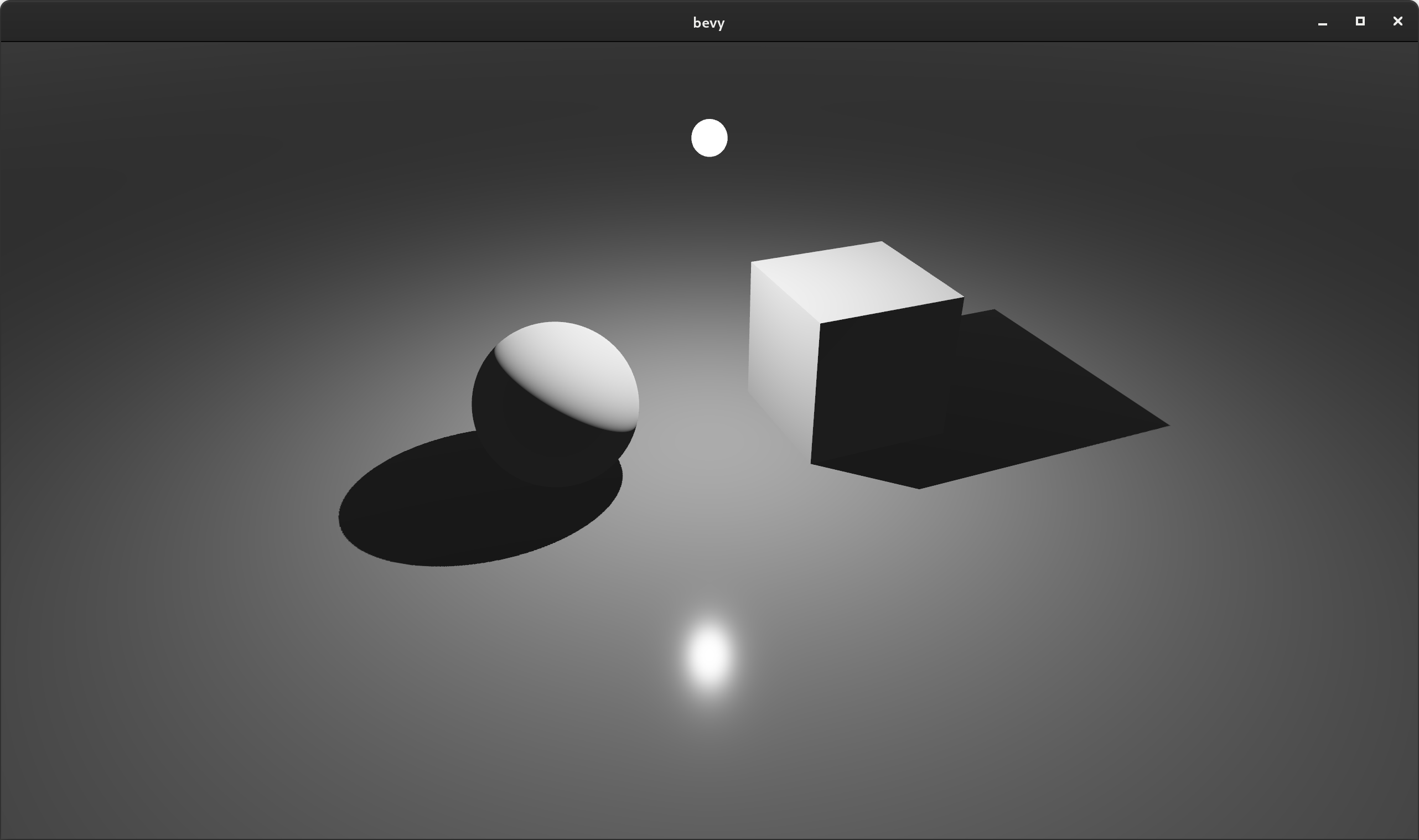
Task: Click the cube's top-front corner vertex
Action: click(x=820, y=323)
